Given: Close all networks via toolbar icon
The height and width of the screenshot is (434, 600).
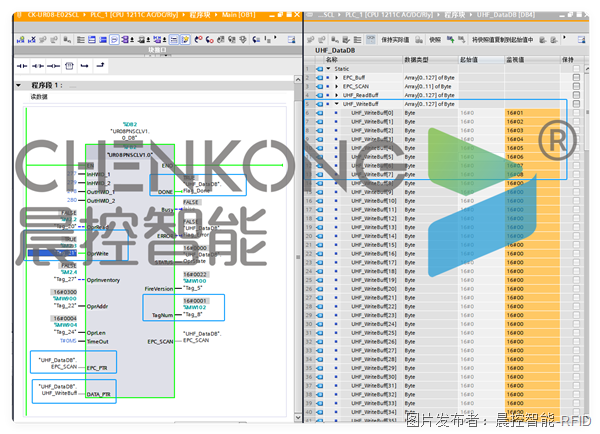Looking at the screenshot, I should click(103, 39).
